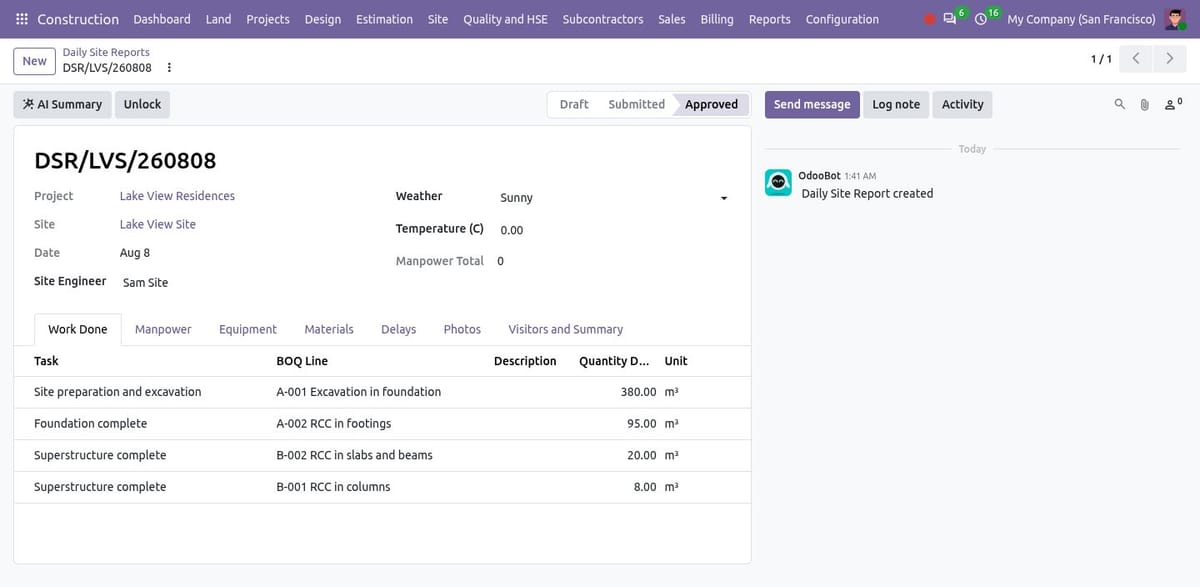Viewport: 1200px width, 587px height.
Task: Schedule an Activity
Action: (x=963, y=104)
